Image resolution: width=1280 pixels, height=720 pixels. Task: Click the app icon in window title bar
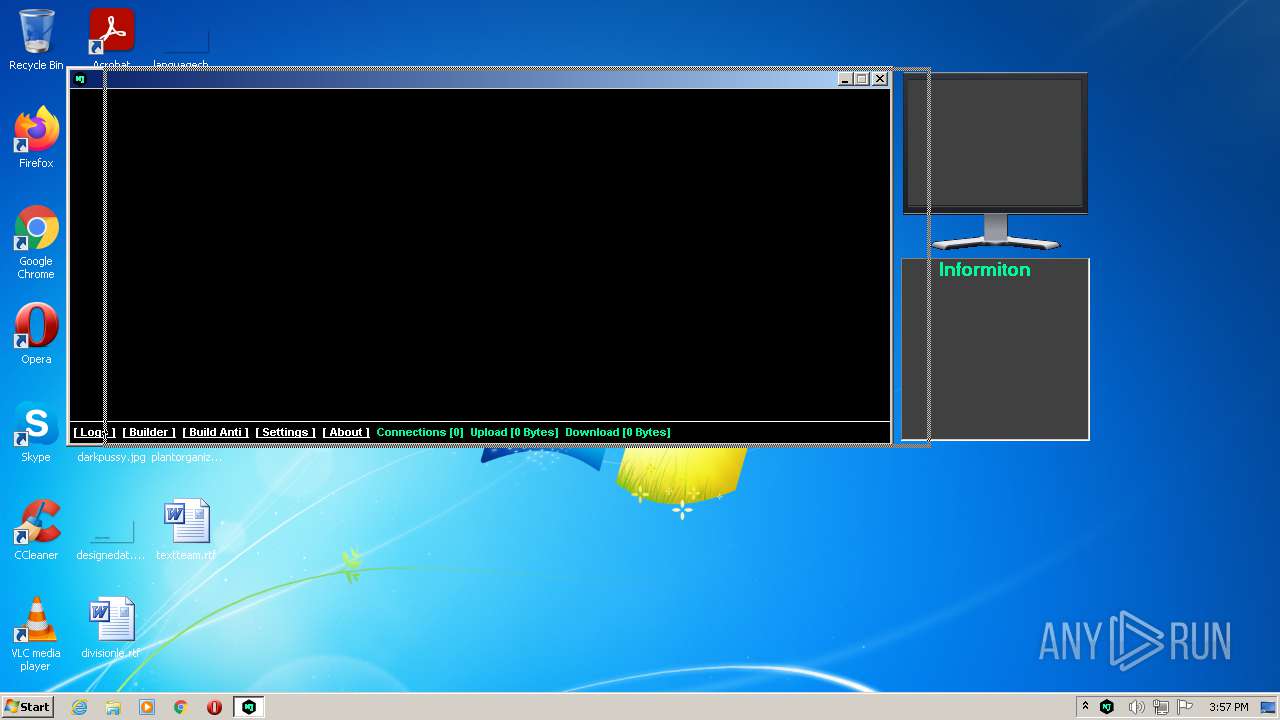click(80, 79)
